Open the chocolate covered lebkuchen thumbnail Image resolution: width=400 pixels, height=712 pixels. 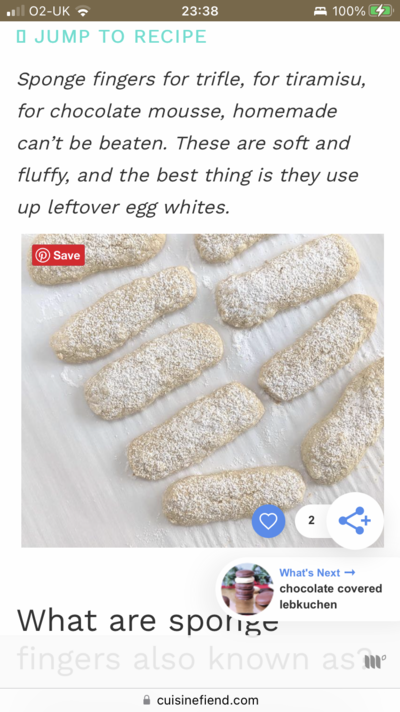point(247,589)
